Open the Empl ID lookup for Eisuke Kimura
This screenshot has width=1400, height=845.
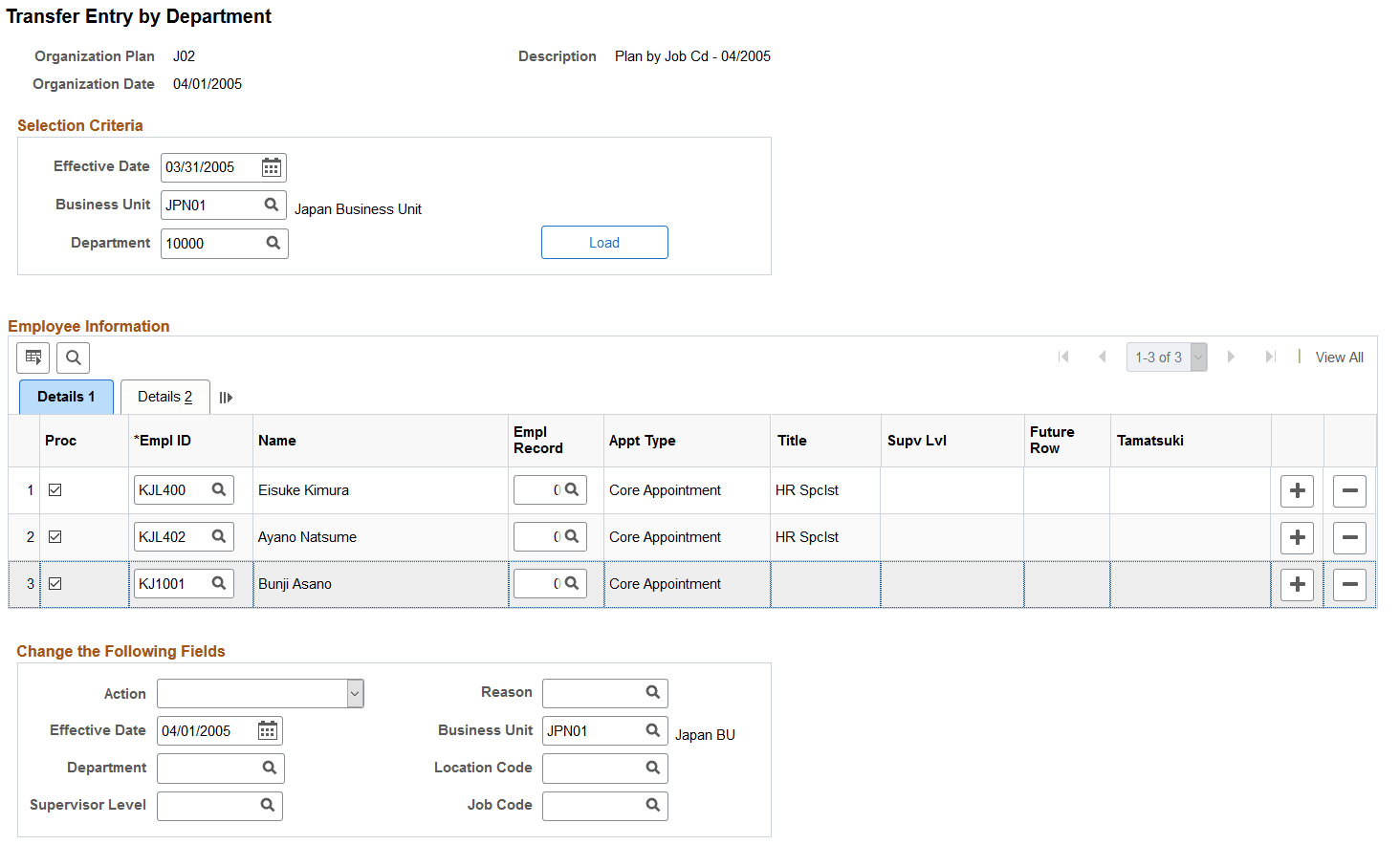point(217,489)
